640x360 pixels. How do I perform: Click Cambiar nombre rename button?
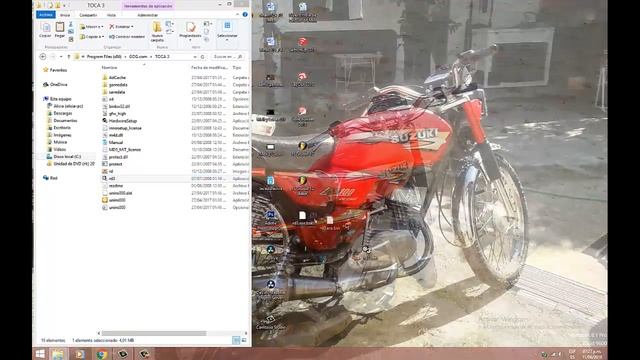point(127,37)
